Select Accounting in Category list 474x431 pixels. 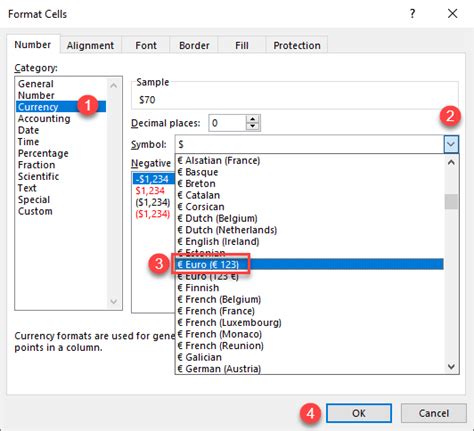(44, 119)
